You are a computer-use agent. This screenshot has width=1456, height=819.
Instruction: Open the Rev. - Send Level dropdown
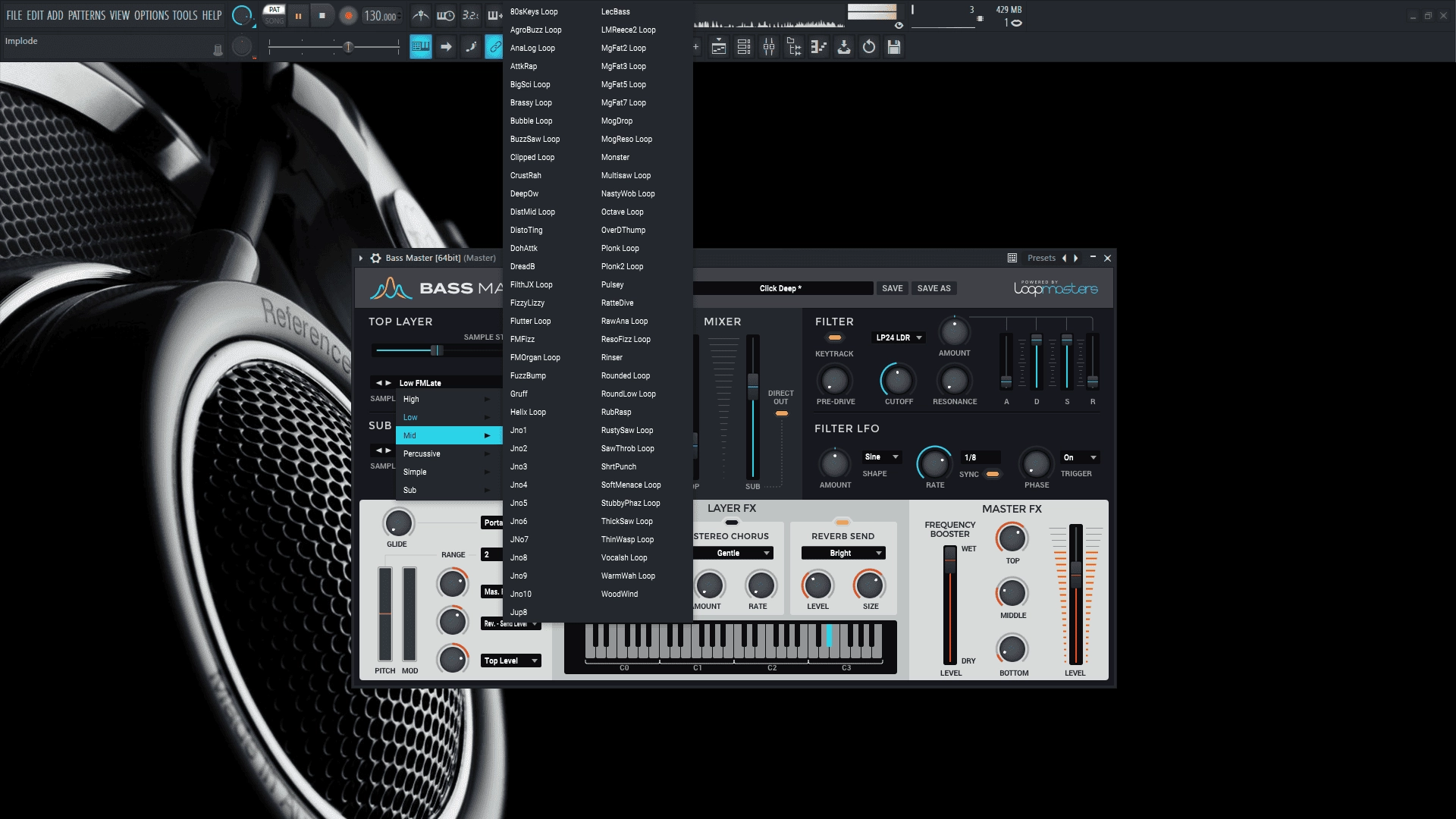(511, 623)
